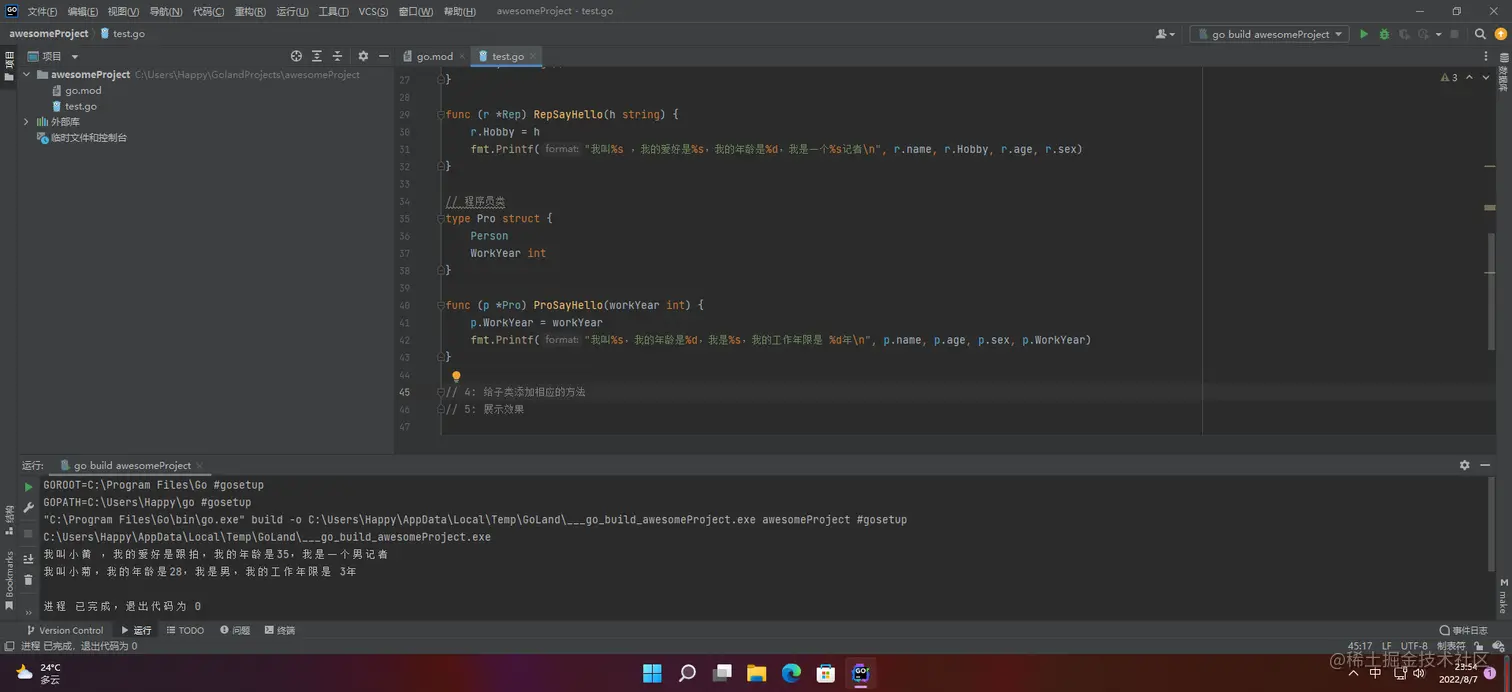Open the run configuration dropdown
Image resolution: width=1512 pixels, height=692 pixels.
[1269, 34]
